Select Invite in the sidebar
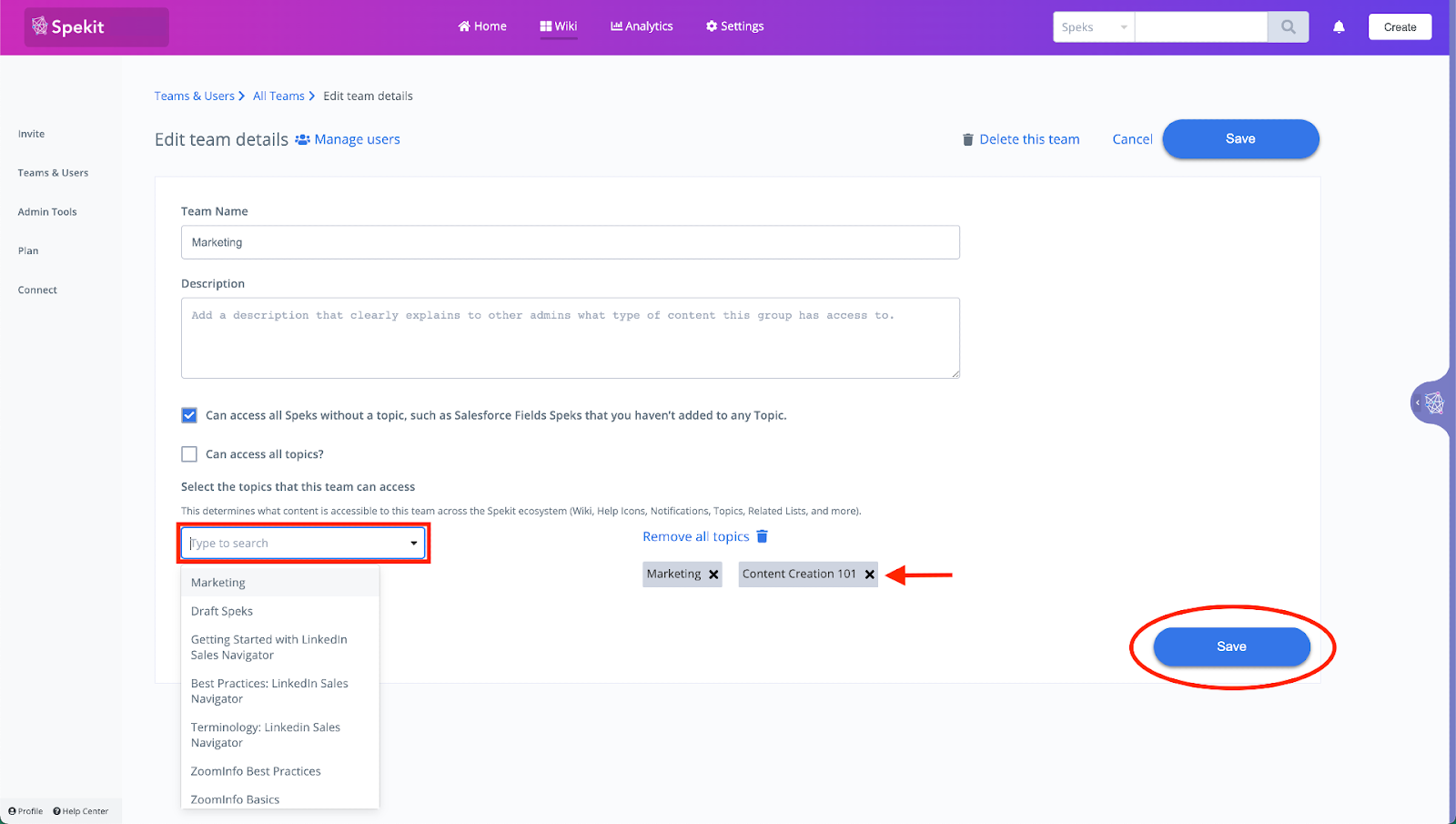 pos(31,134)
